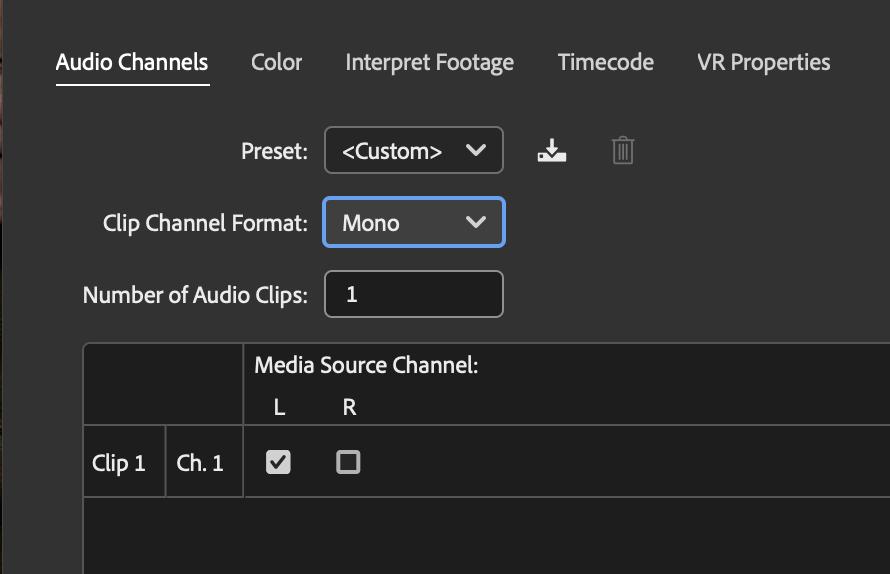Click the Number of Audio Clips field
Screen dimensions: 890x574
414,294
